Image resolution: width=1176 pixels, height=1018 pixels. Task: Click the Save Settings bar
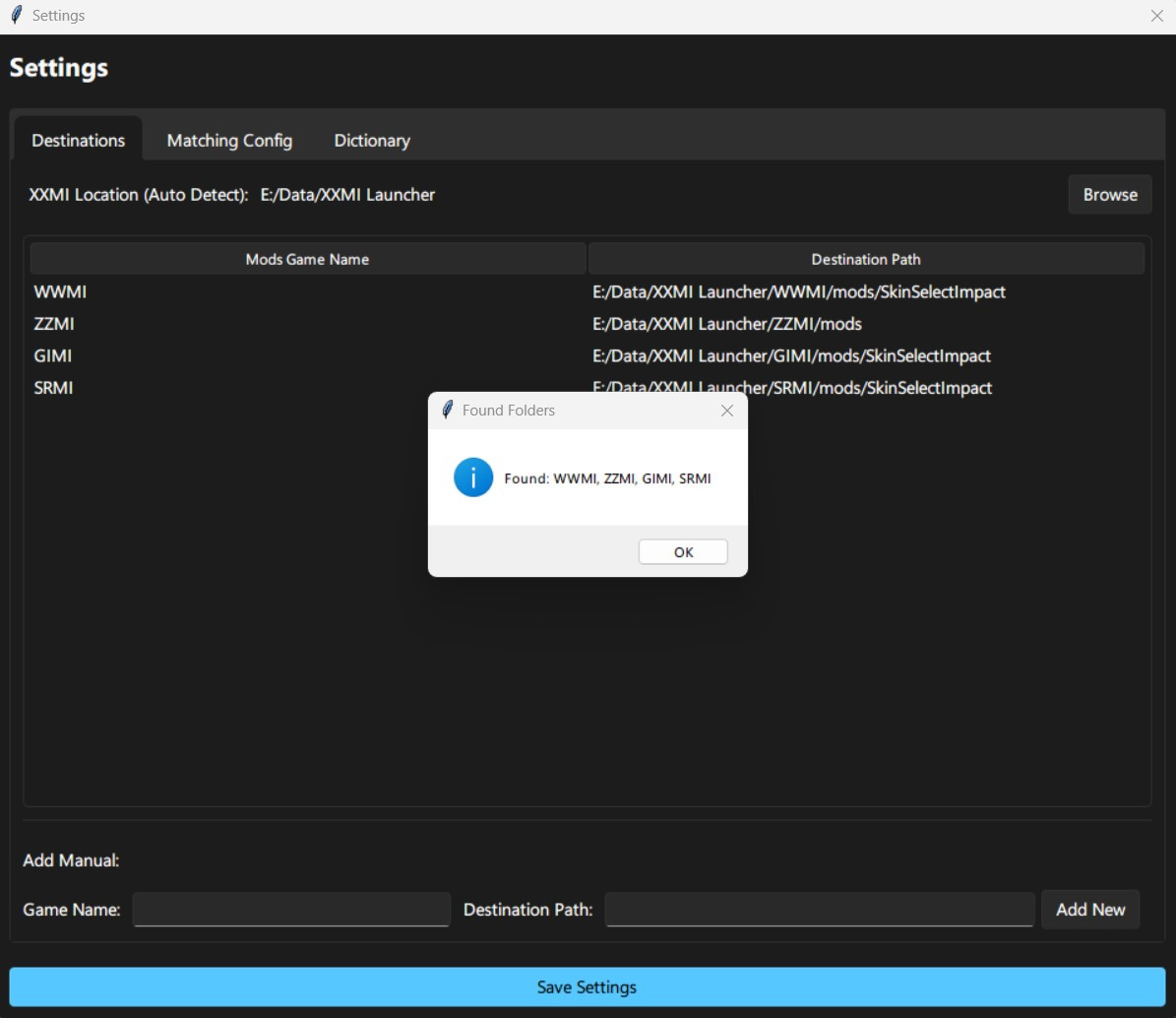click(x=588, y=986)
